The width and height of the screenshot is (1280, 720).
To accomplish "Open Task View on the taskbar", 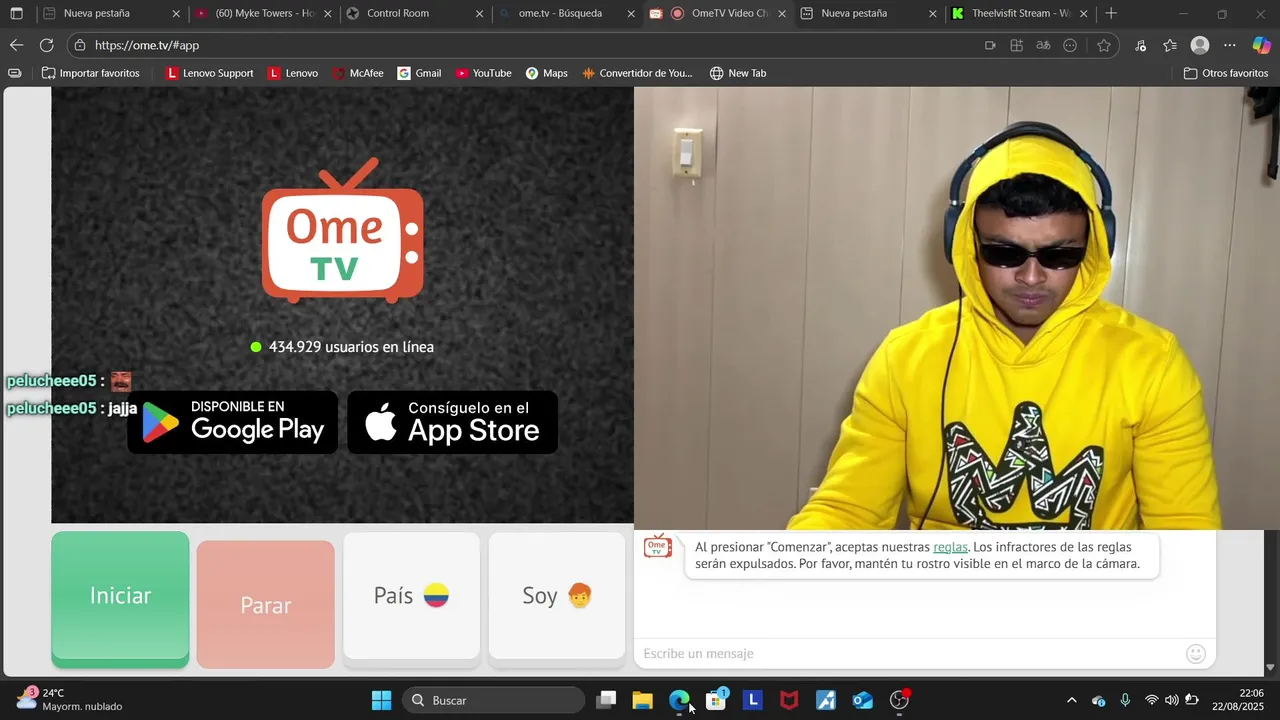I will point(606,701).
